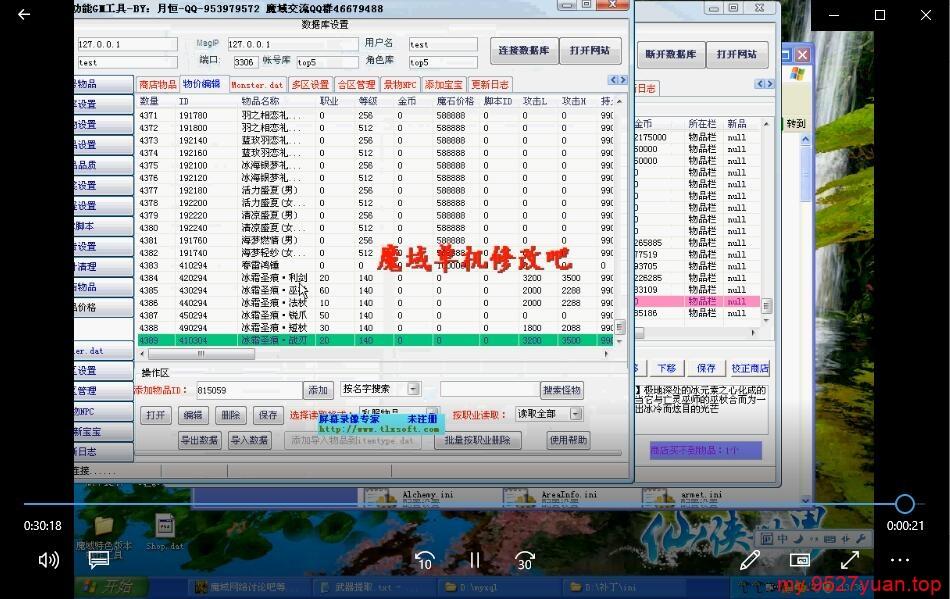Click the 打开 button in the operations area
The height and width of the screenshot is (599, 950).
(156, 415)
